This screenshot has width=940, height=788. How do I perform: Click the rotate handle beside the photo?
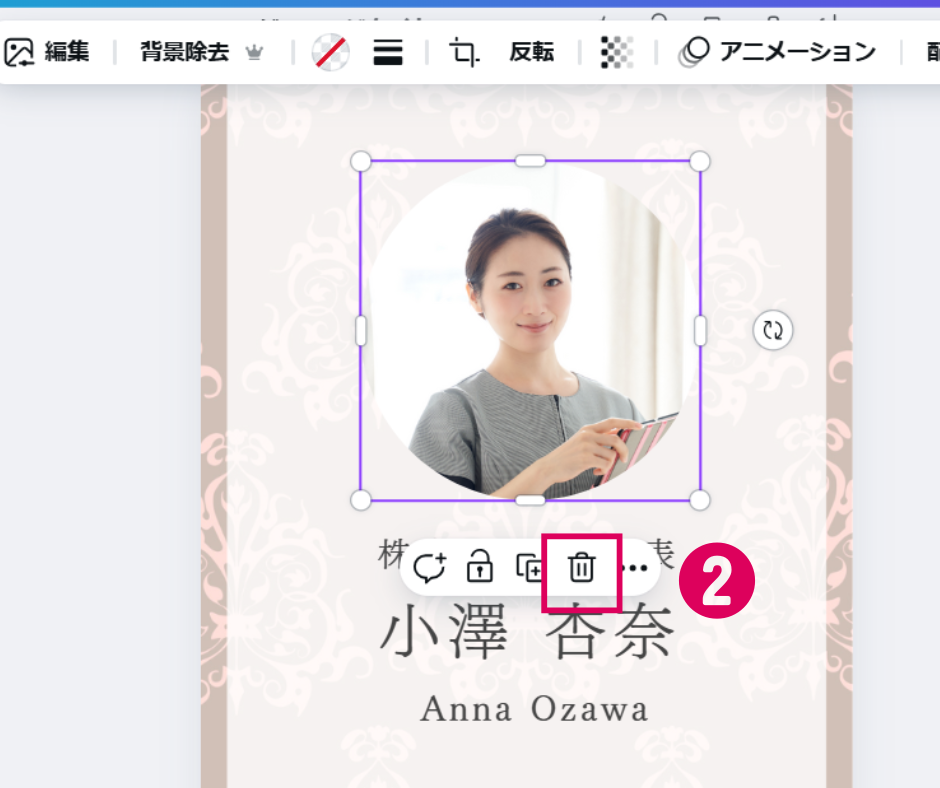tap(772, 330)
